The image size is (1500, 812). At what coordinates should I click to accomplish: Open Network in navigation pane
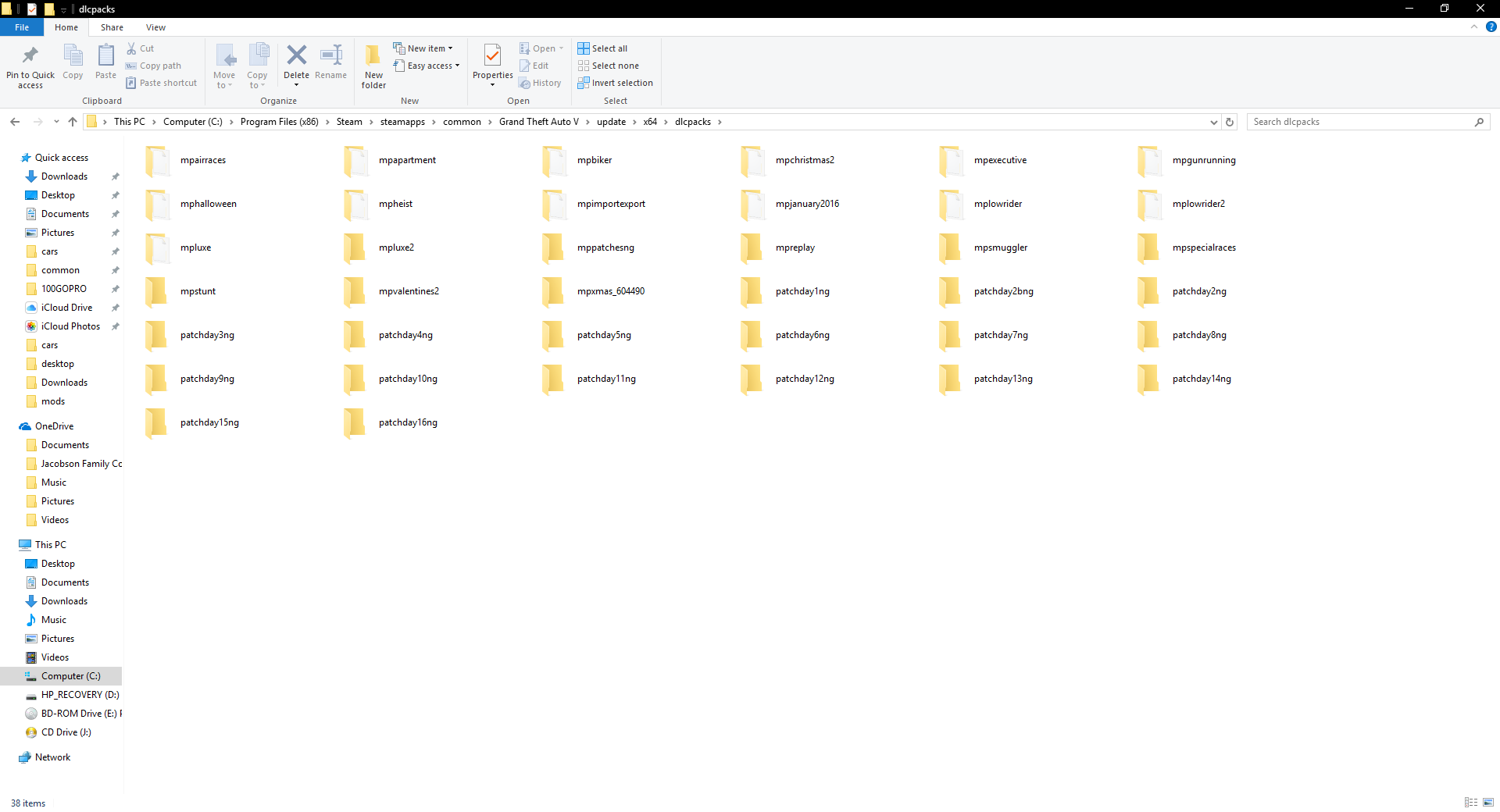pyautogui.click(x=52, y=757)
